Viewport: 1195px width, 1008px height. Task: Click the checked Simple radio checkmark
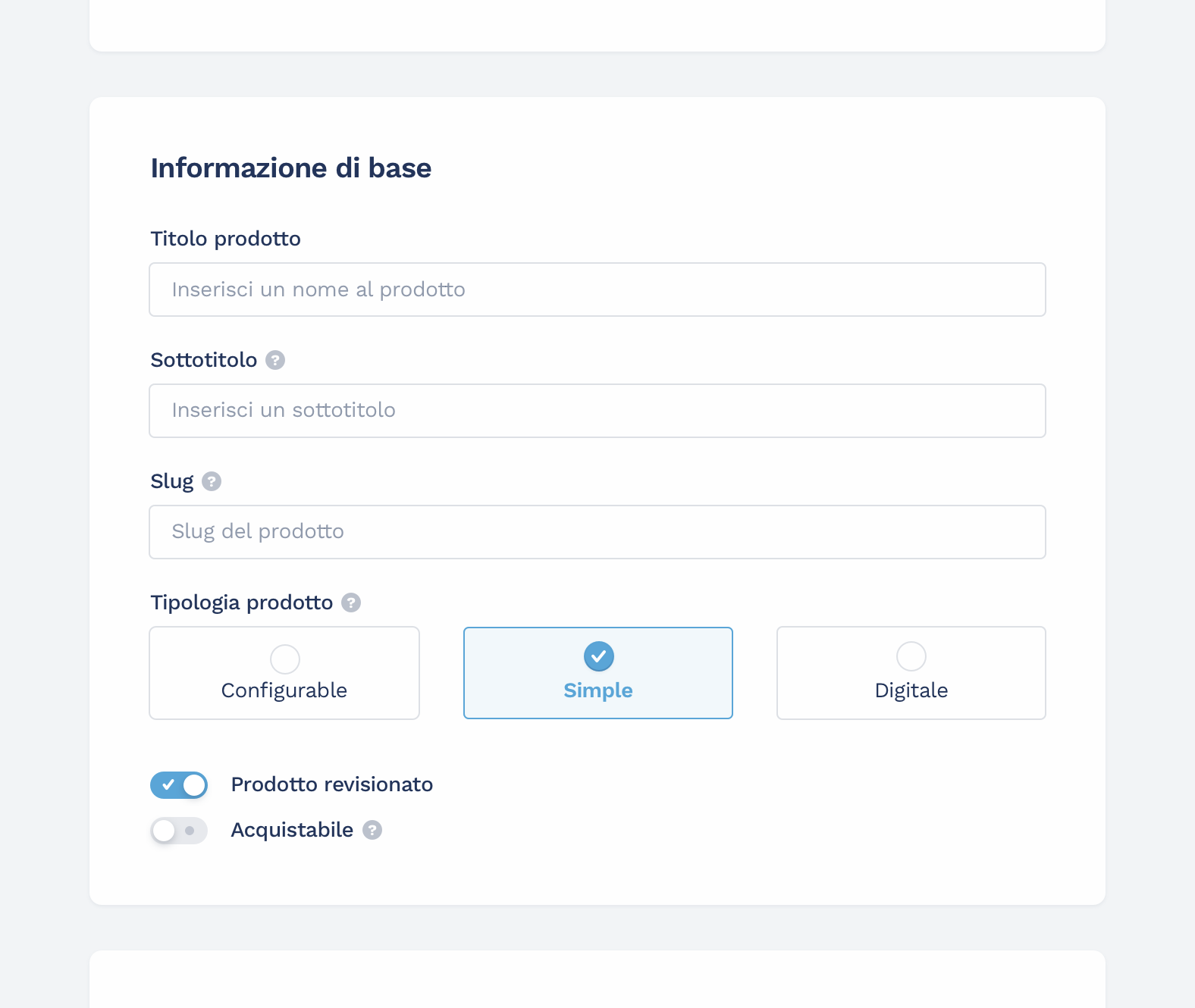click(598, 656)
